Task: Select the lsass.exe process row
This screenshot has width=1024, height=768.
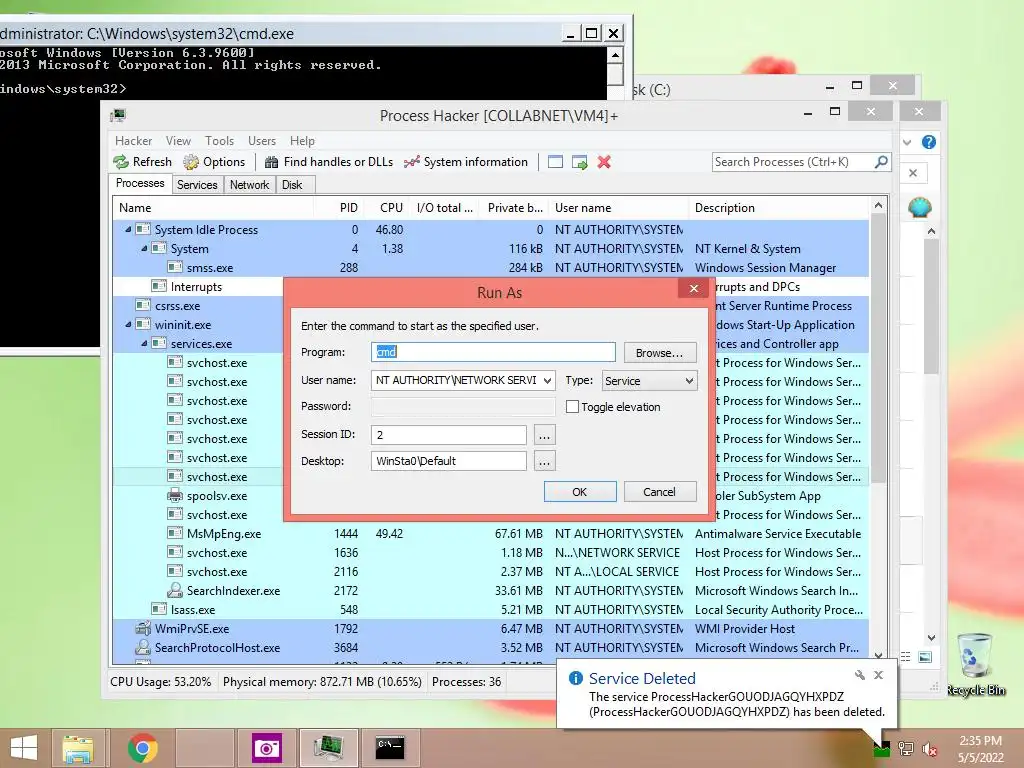Action: (x=490, y=609)
